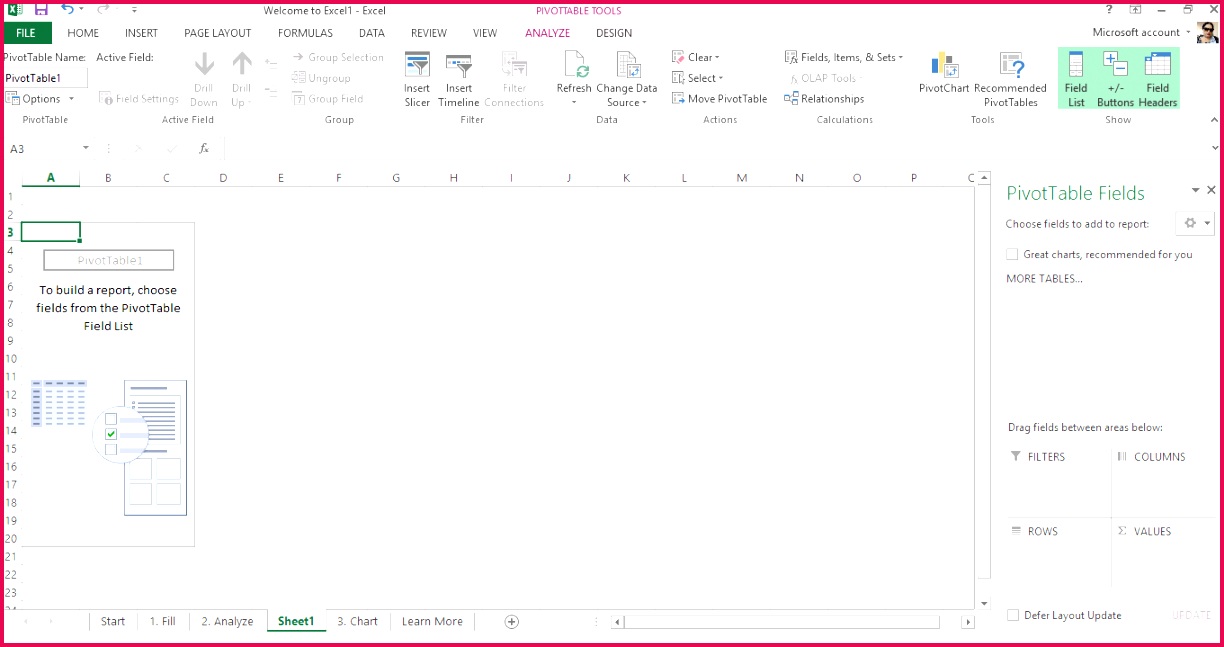Select column A header
1224x647 pixels.
pyautogui.click(x=50, y=178)
